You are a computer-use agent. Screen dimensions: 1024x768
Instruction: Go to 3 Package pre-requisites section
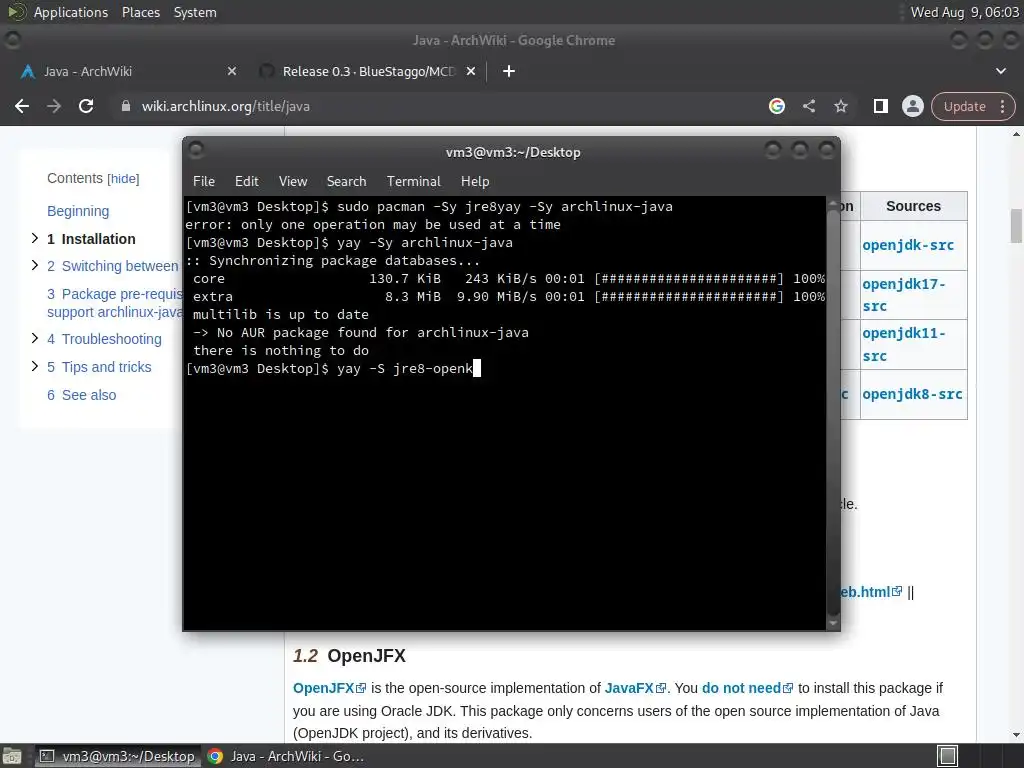pyautogui.click(x=114, y=303)
